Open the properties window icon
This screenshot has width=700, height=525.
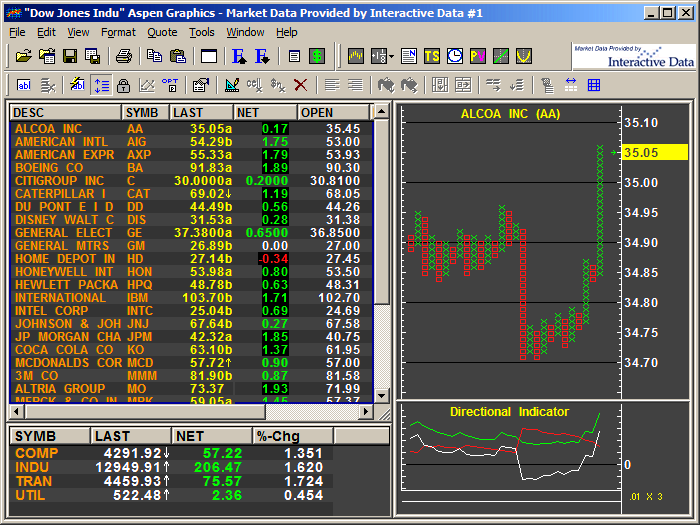coord(201,85)
